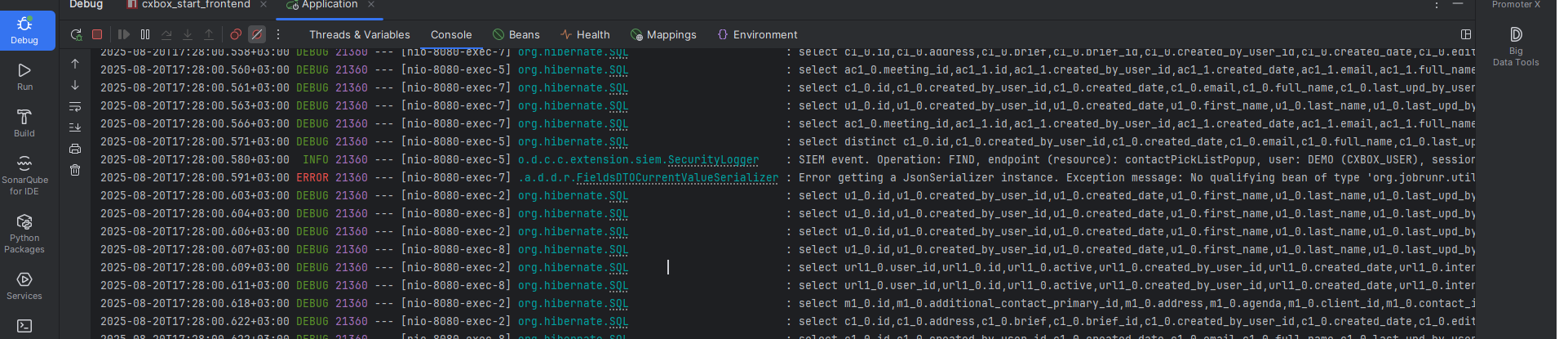Screen dimensions: 1568x339
Task: Click the Step Into icon
Action: (188, 34)
